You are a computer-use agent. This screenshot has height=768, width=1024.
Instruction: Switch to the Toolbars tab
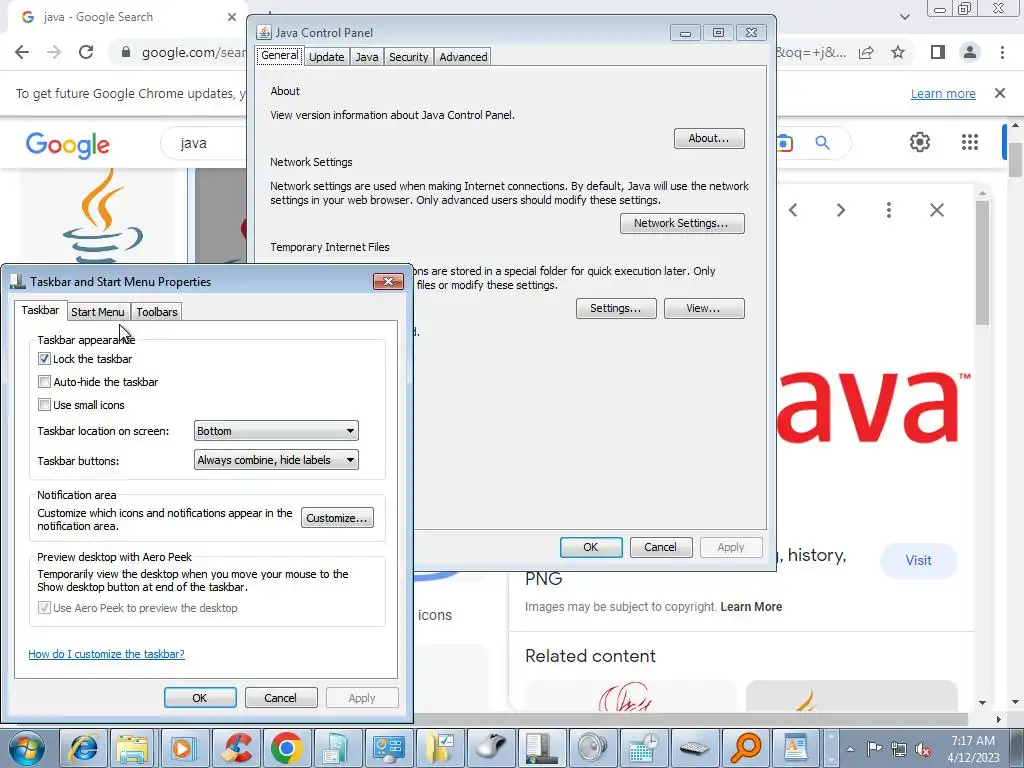pos(157,312)
